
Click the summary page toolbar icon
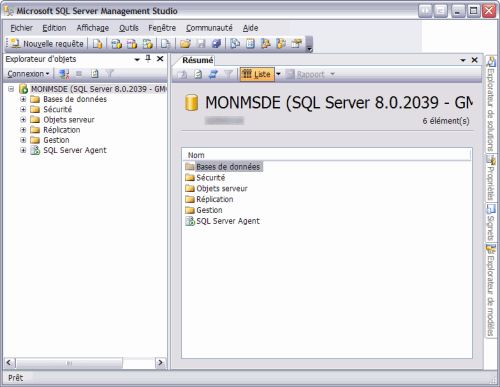(x=250, y=44)
